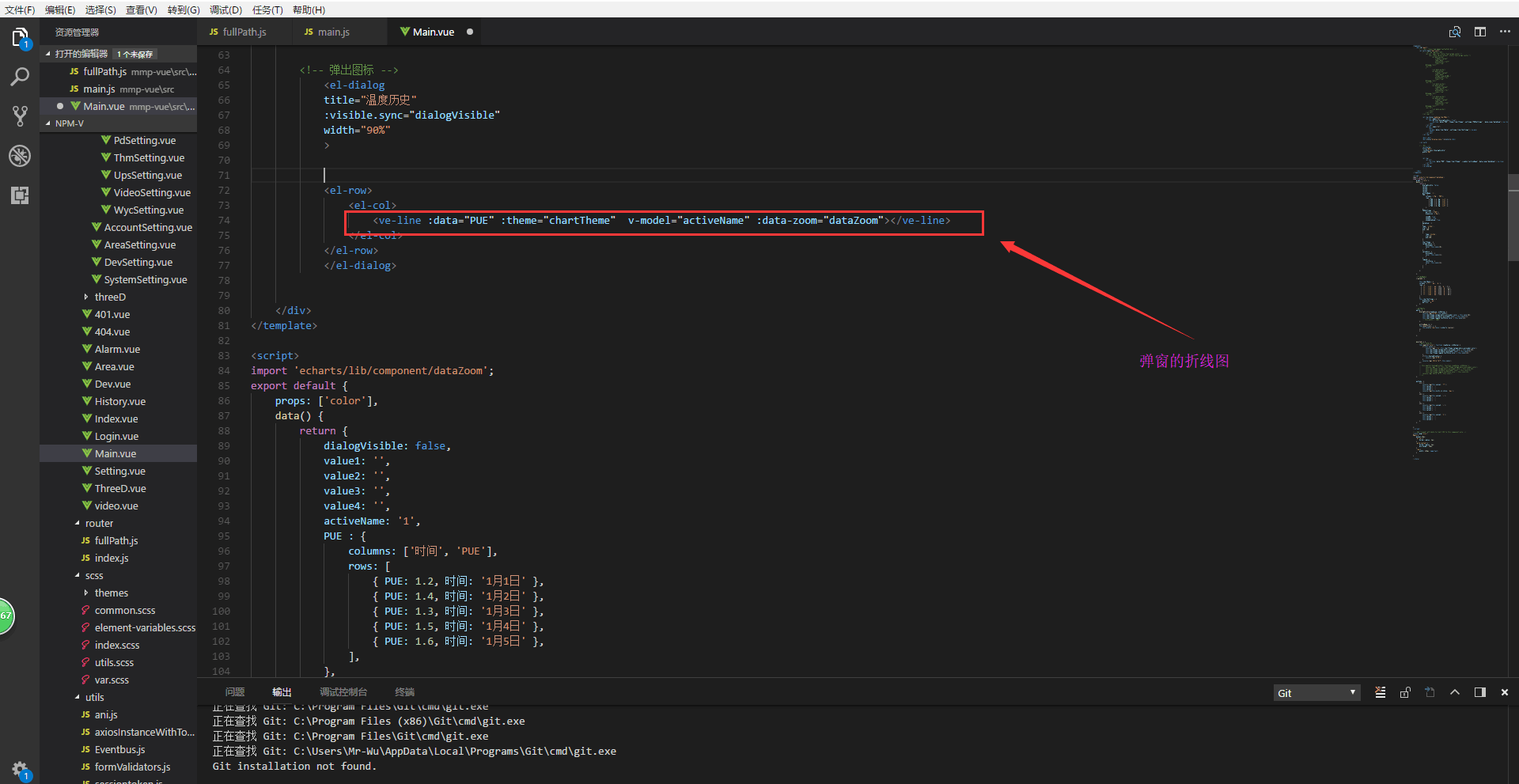Open History.vue in the file tree
1519x784 pixels.
click(119, 402)
